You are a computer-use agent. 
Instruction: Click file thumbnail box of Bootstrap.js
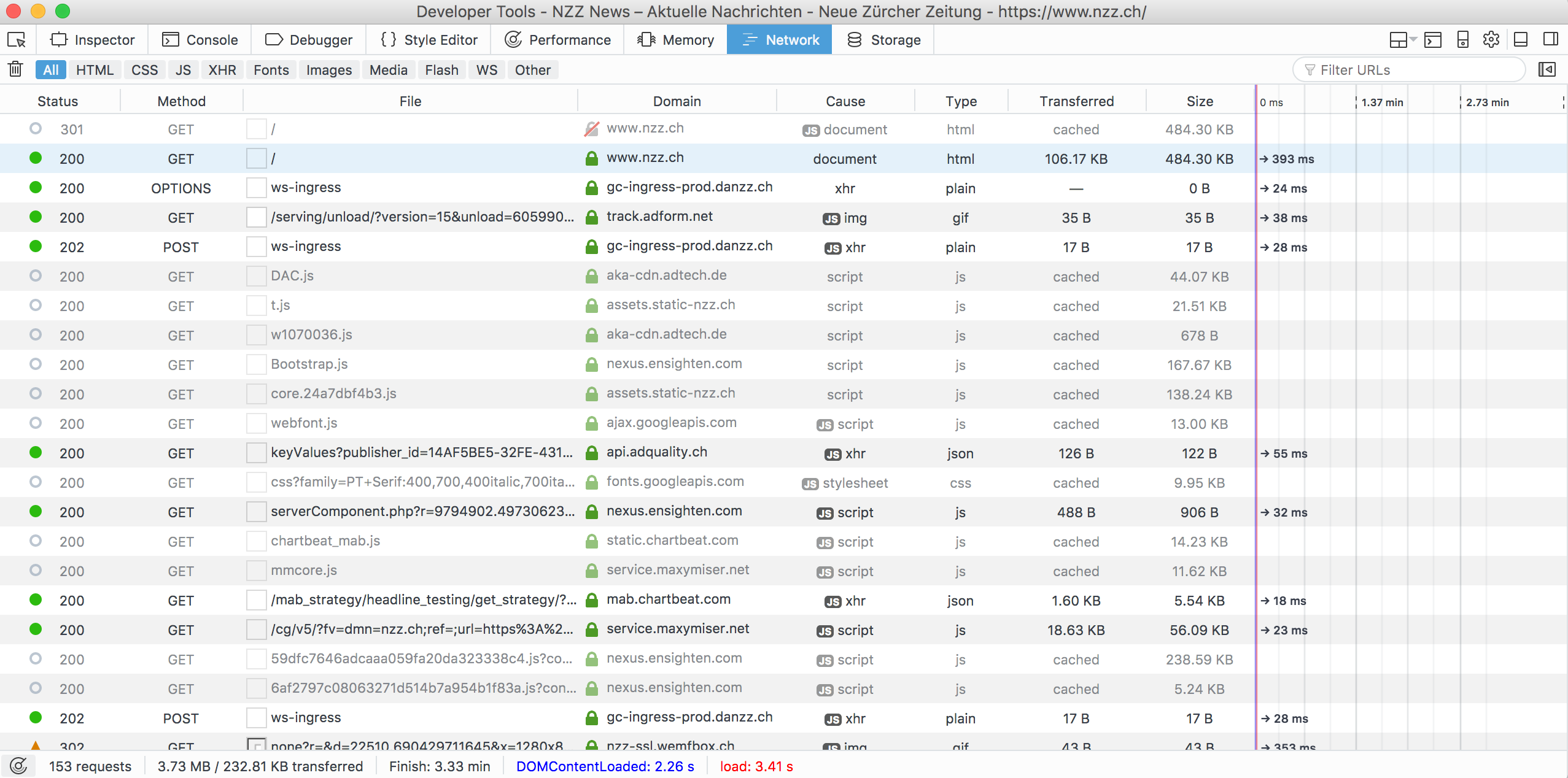click(256, 364)
